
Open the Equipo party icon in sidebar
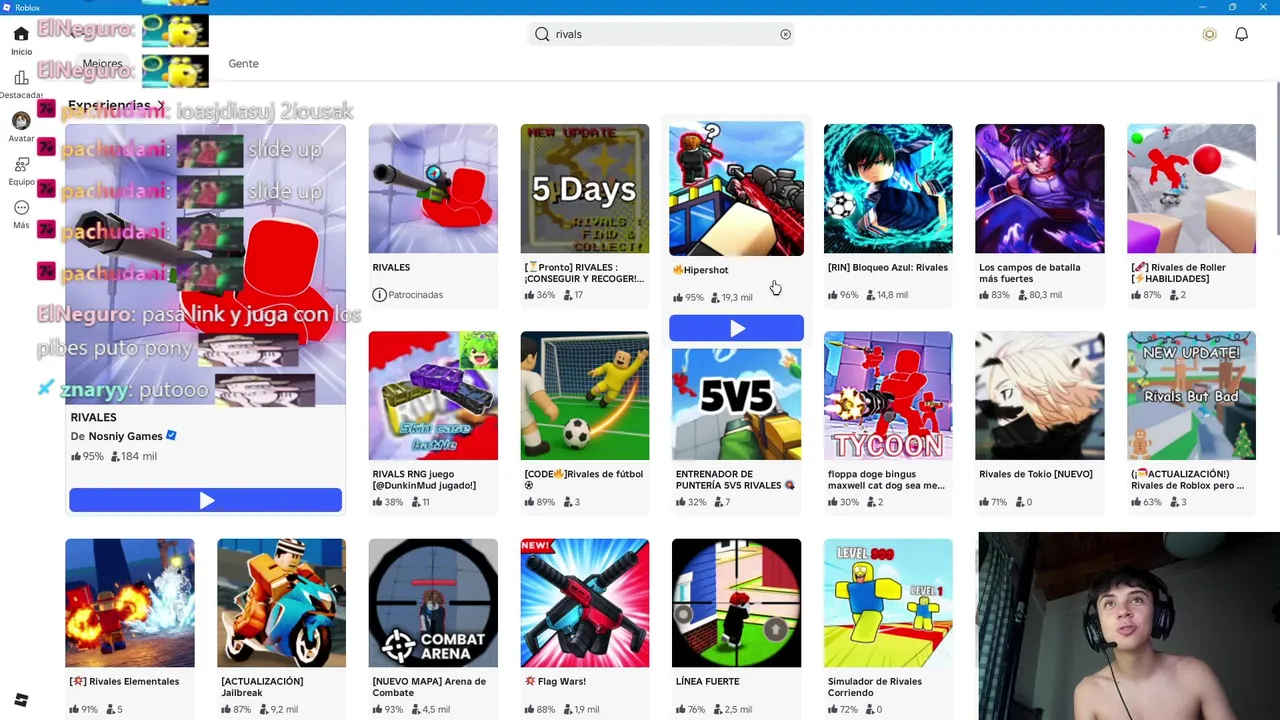[21, 165]
